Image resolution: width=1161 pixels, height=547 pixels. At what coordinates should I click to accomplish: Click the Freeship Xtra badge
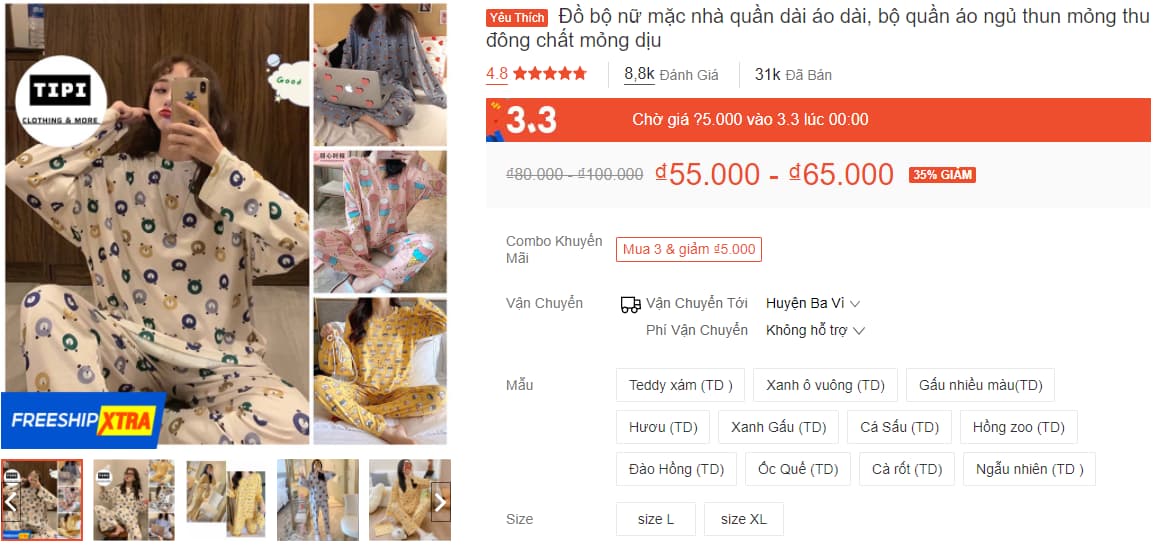point(83,420)
